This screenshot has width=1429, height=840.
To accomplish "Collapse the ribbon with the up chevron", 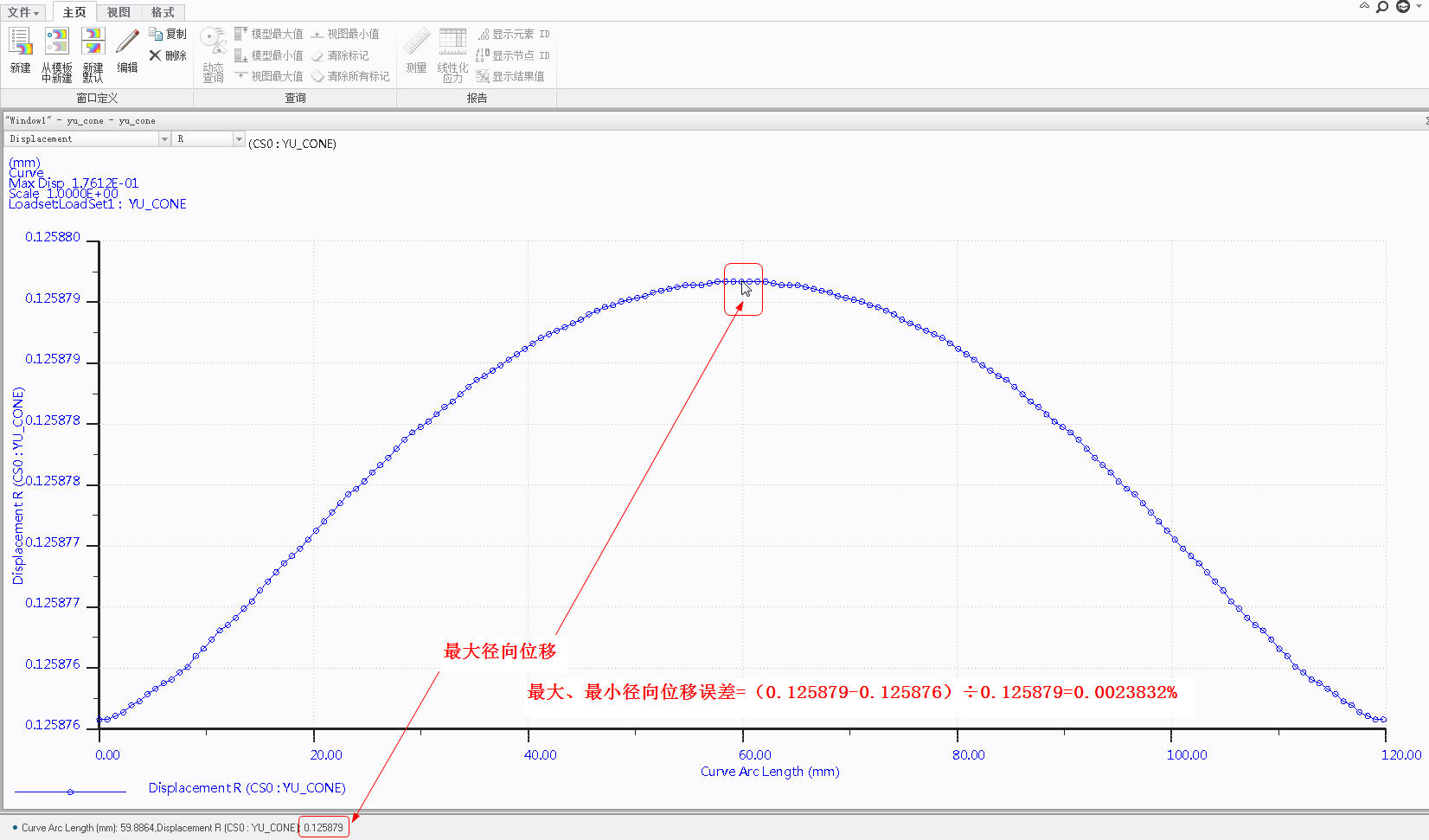I will click(1364, 6).
